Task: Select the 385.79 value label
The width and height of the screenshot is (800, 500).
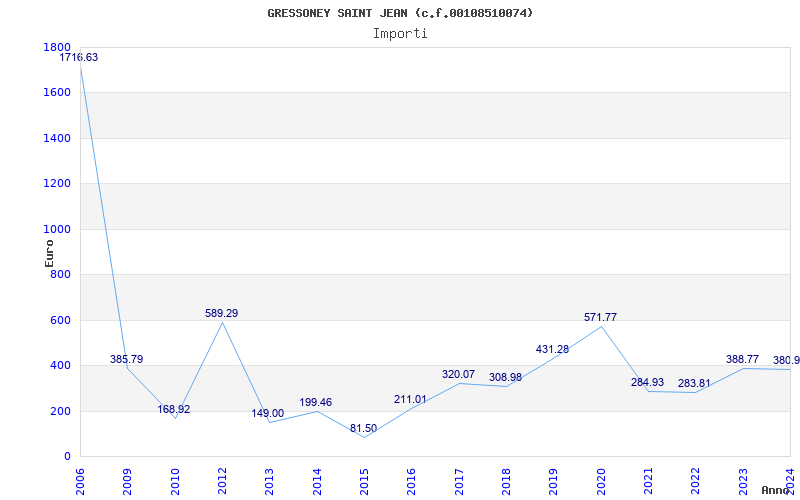Action: (x=127, y=359)
